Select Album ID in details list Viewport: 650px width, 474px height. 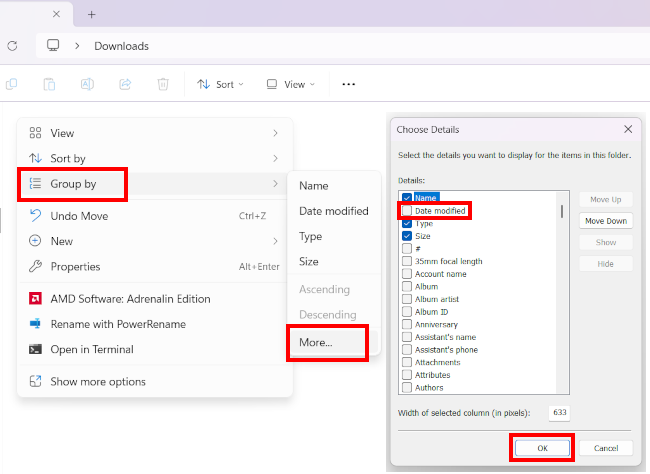[432, 312]
